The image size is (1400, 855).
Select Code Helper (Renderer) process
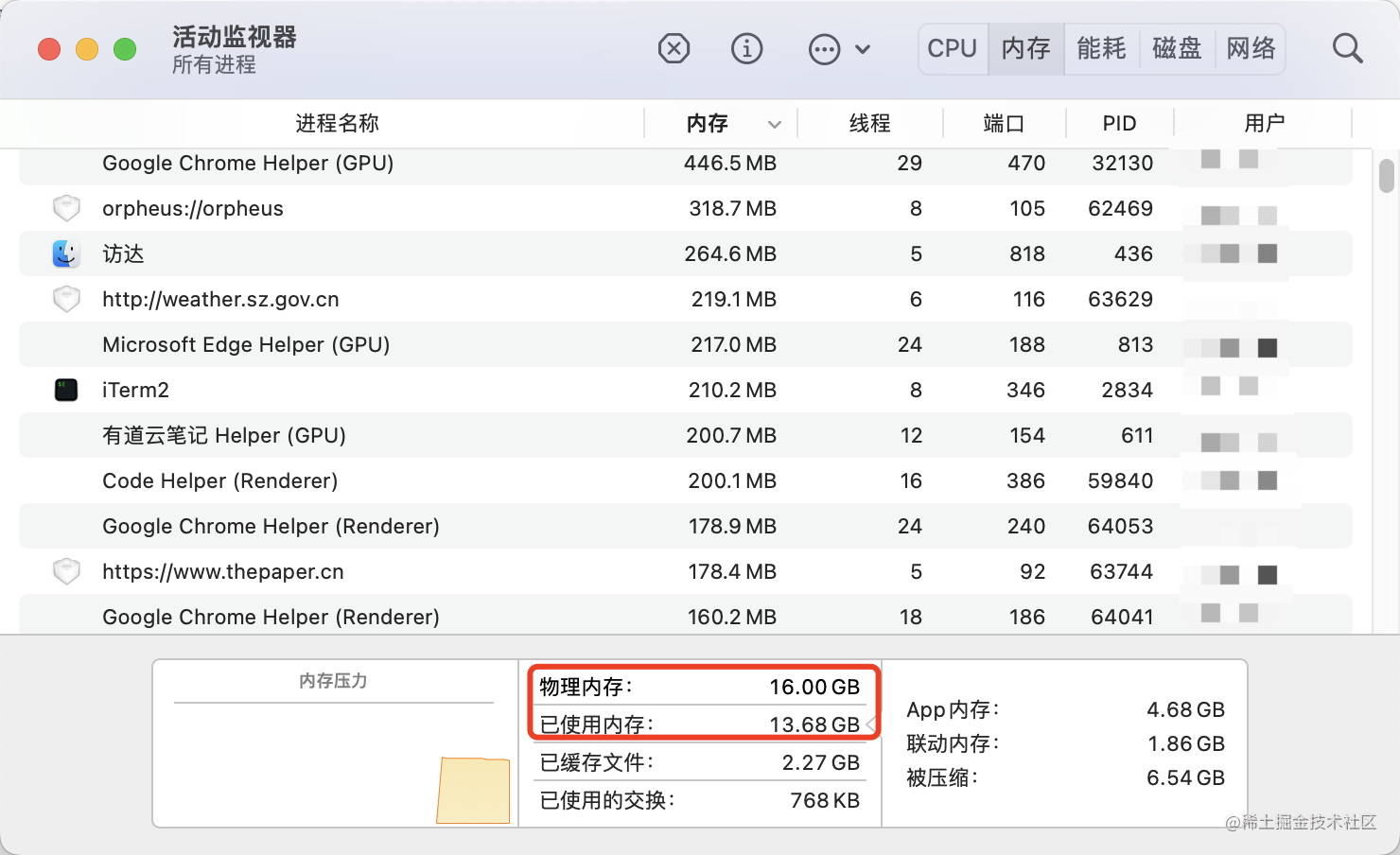220,480
